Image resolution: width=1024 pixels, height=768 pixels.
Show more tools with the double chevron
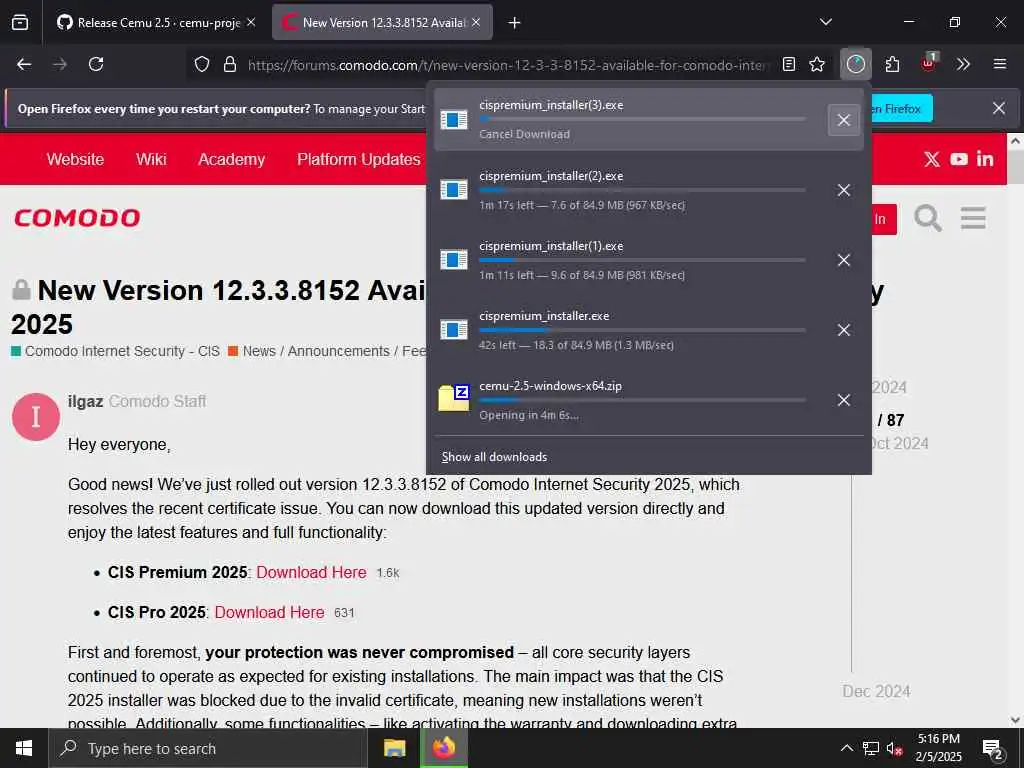point(963,64)
